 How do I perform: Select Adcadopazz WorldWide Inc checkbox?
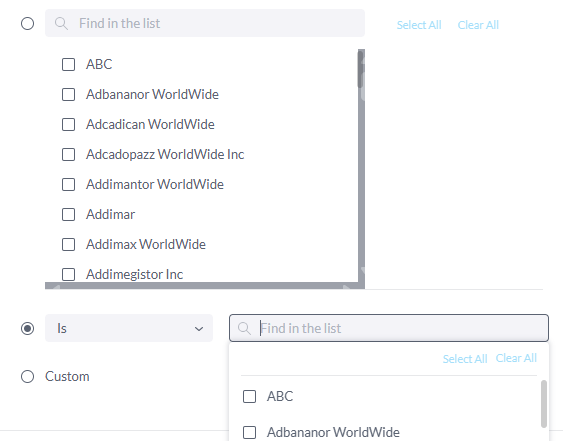[68, 154]
